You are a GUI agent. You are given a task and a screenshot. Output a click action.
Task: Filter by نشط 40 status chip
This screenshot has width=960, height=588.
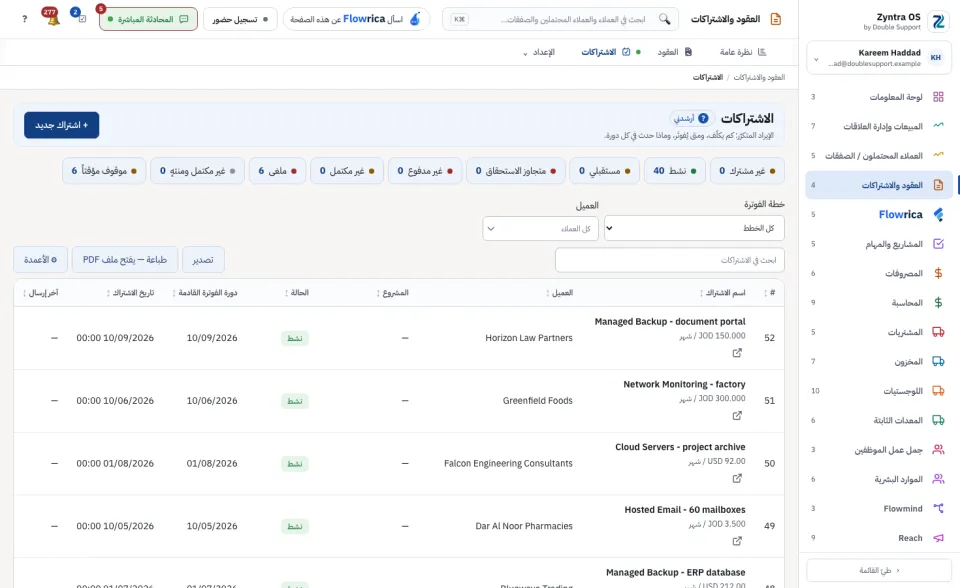pyautogui.click(x=674, y=171)
